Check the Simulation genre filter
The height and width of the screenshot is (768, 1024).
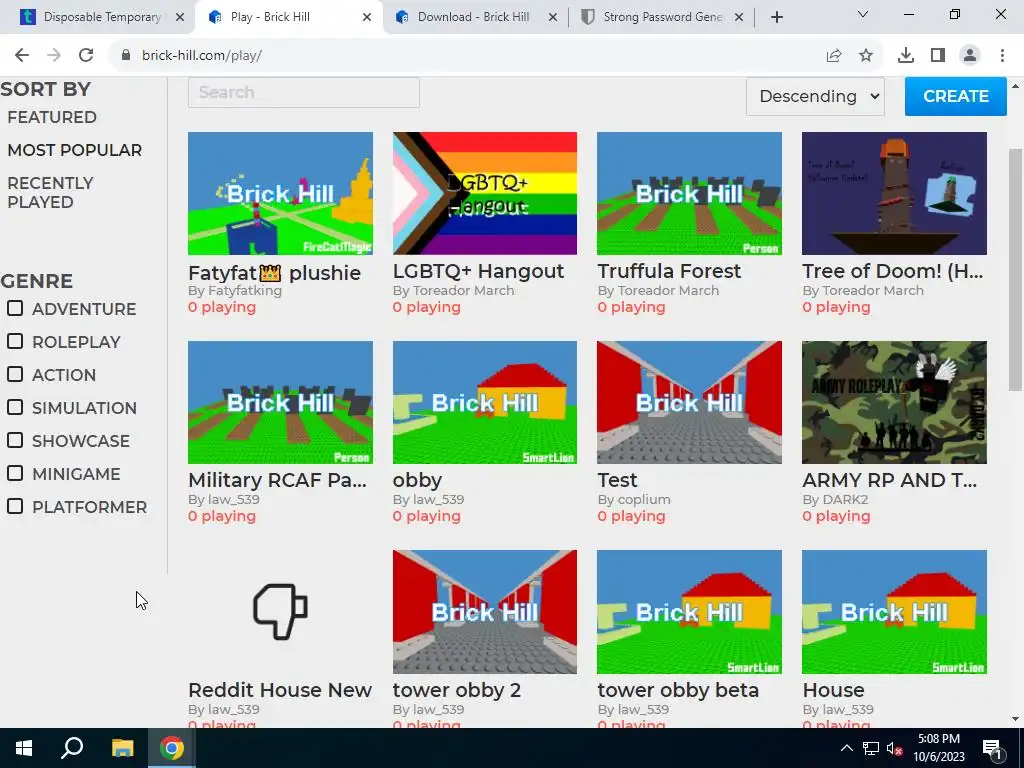point(15,407)
